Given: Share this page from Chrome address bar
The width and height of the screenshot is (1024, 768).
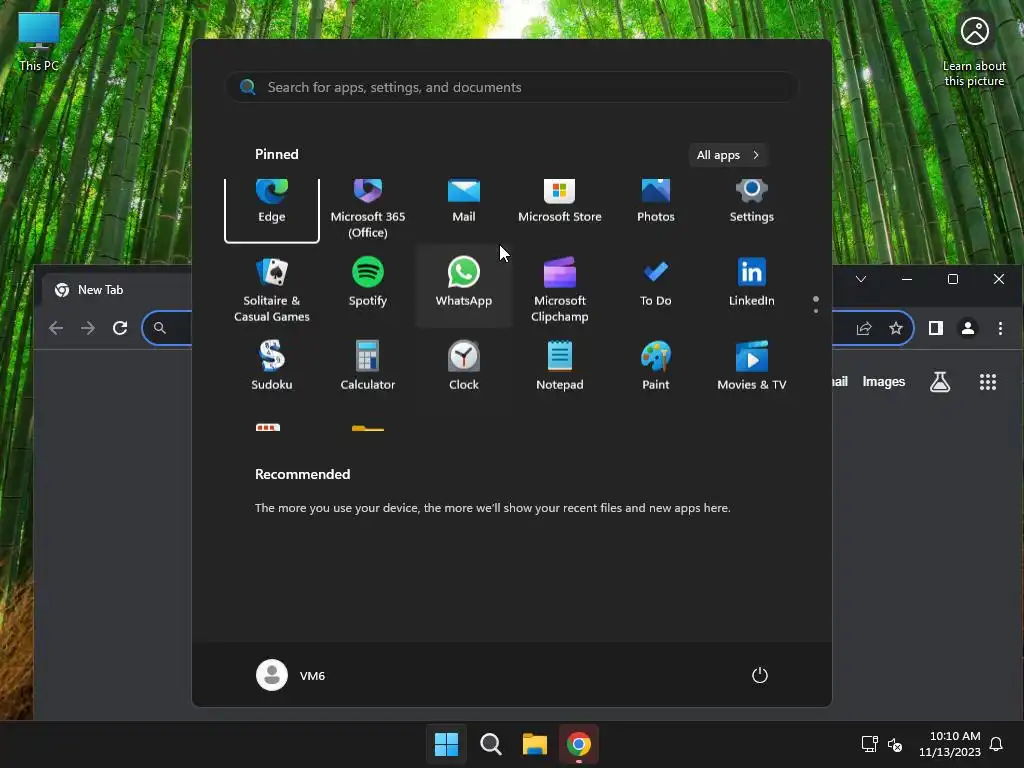Looking at the screenshot, I should pos(864,328).
